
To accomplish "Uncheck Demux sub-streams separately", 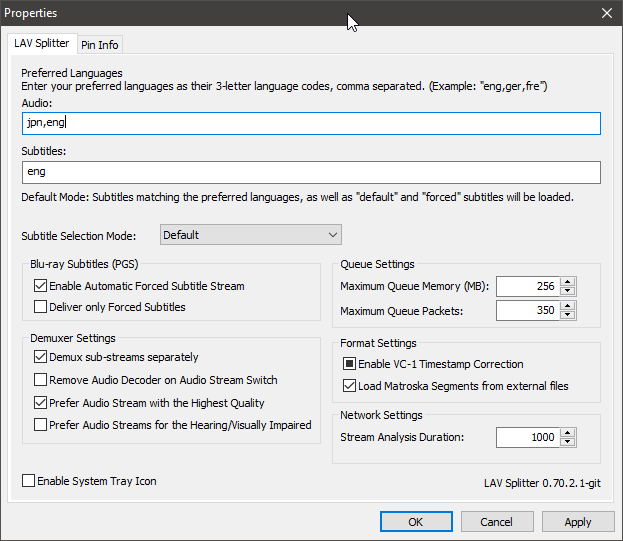I will point(41,357).
